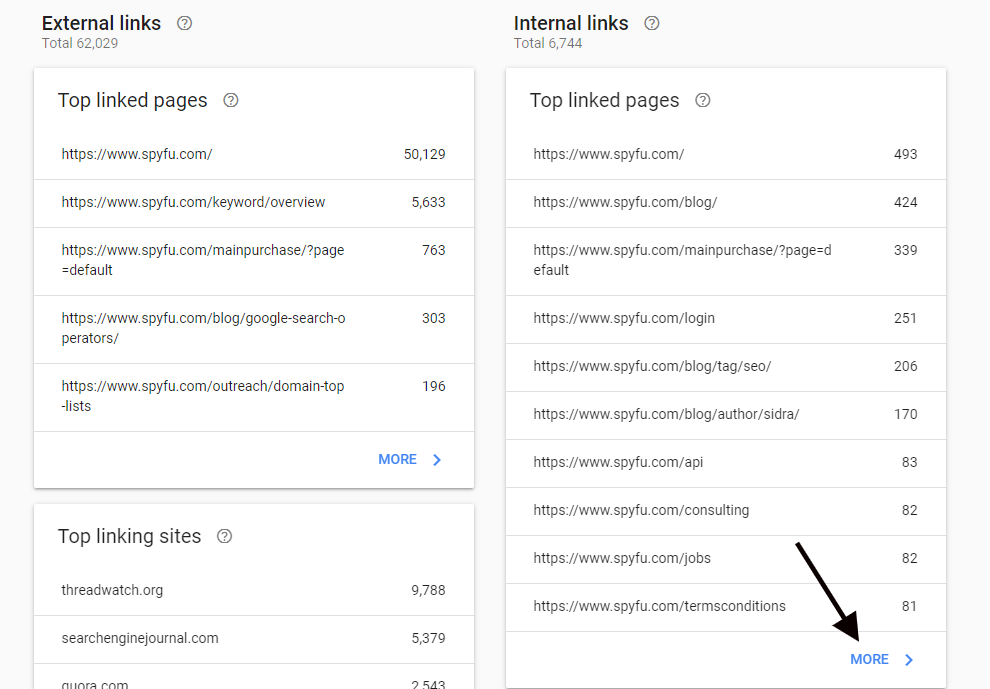Open the spyfu.com/login internal row

(x=624, y=318)
